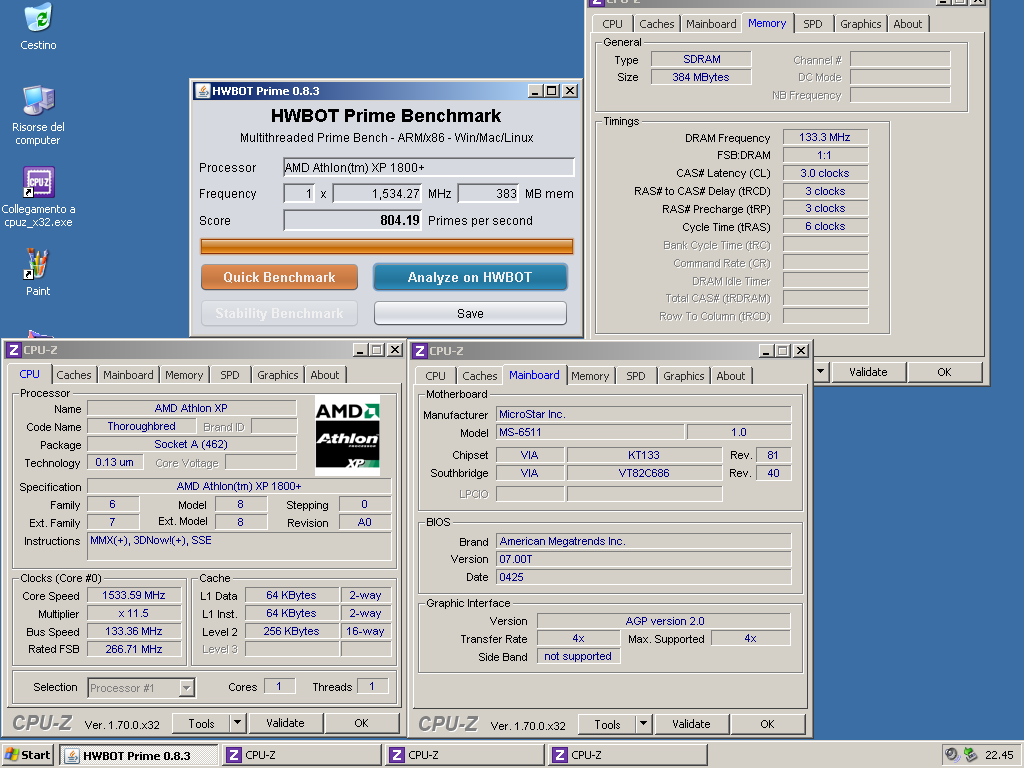Activate the third CPU-Z taskbar button
The image size is (1024, 768).
tap(628, 756)
